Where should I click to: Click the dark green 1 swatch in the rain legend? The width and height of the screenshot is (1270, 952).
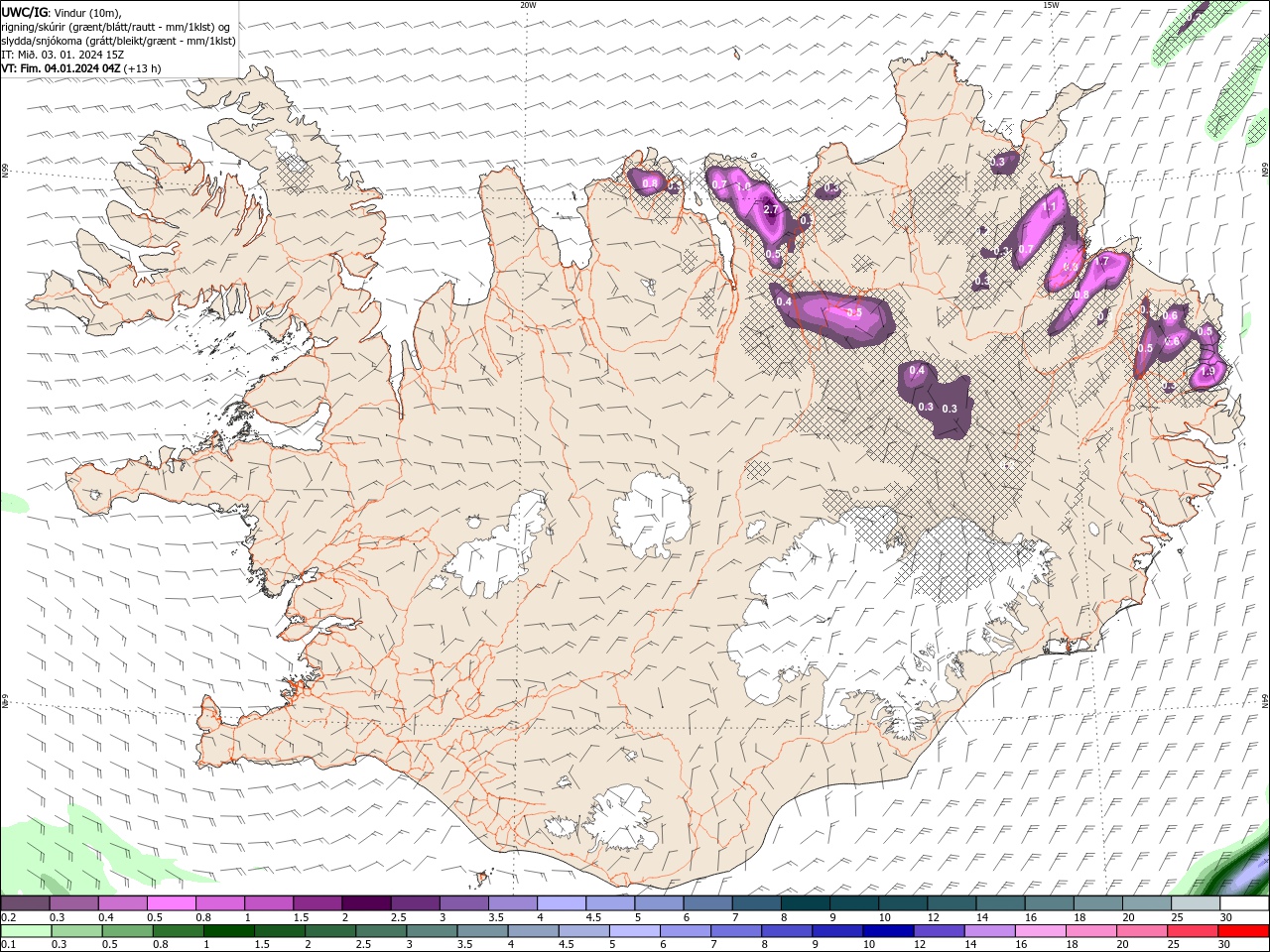click(228, 931)
